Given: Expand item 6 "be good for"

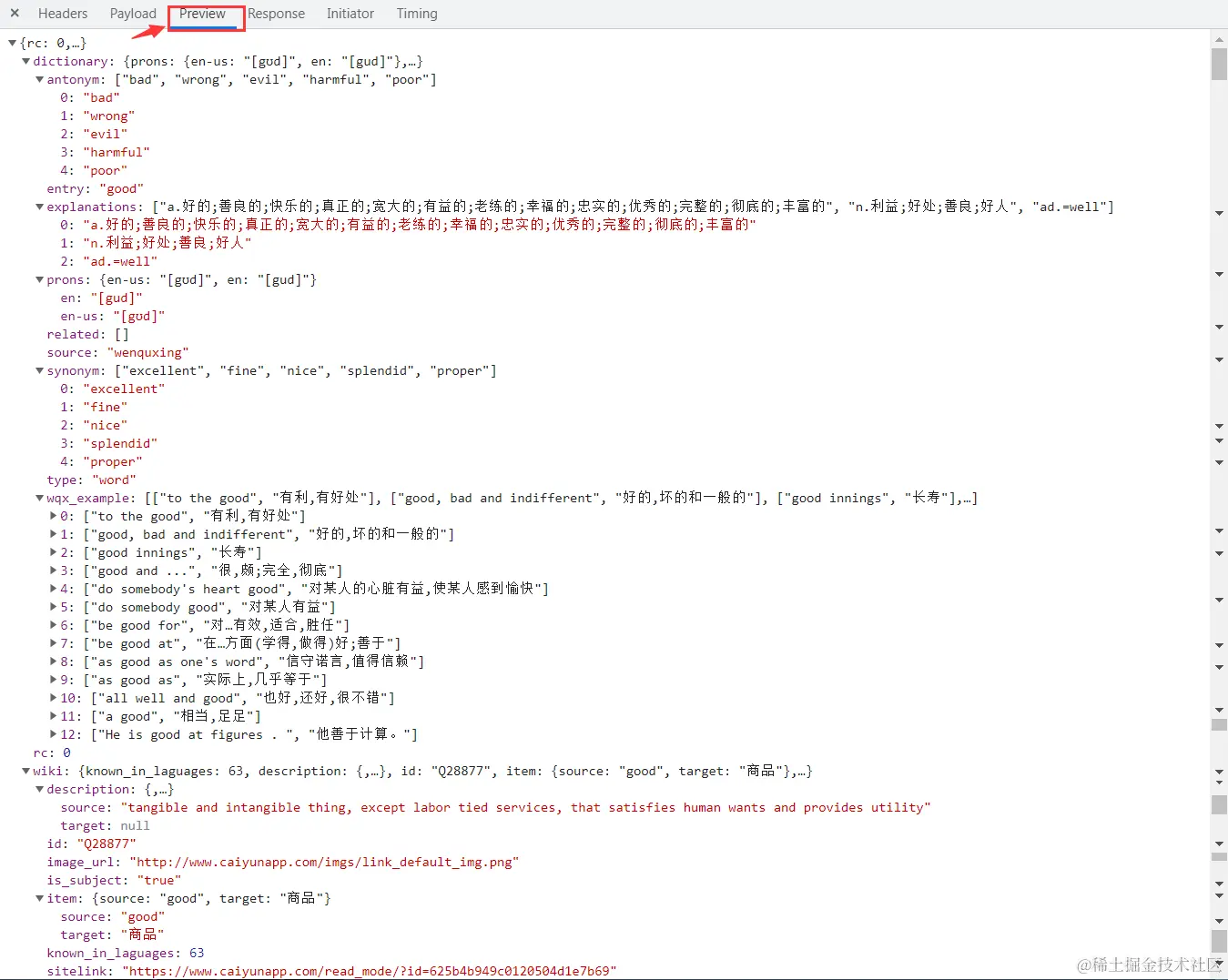Looking at the screenshot, I should [x=54, y=625].
